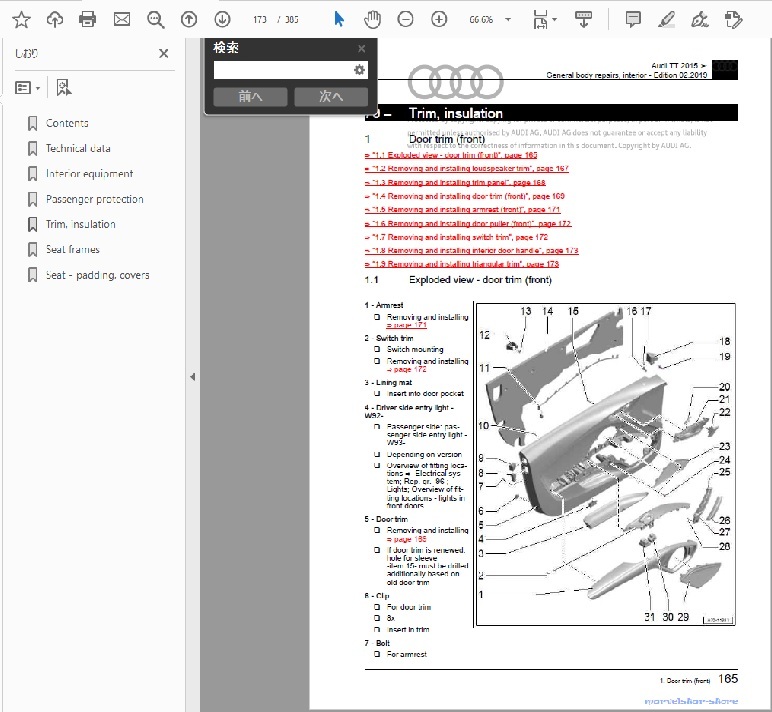The width and height of the screenshot is (772, 712).
Task: Open the Seat frames bookmark
Action: [x=72, y=249]
